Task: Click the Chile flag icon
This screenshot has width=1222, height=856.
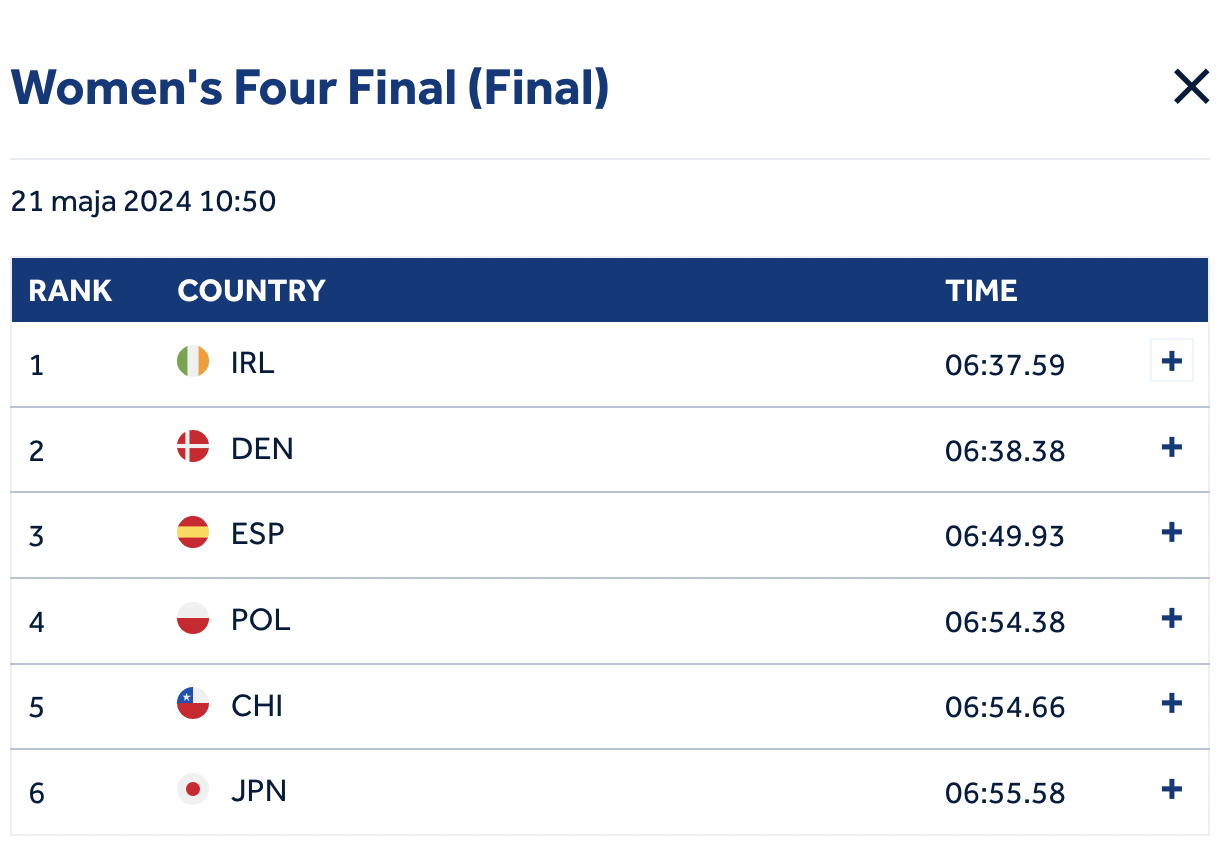Action: (x=193, y=704)
